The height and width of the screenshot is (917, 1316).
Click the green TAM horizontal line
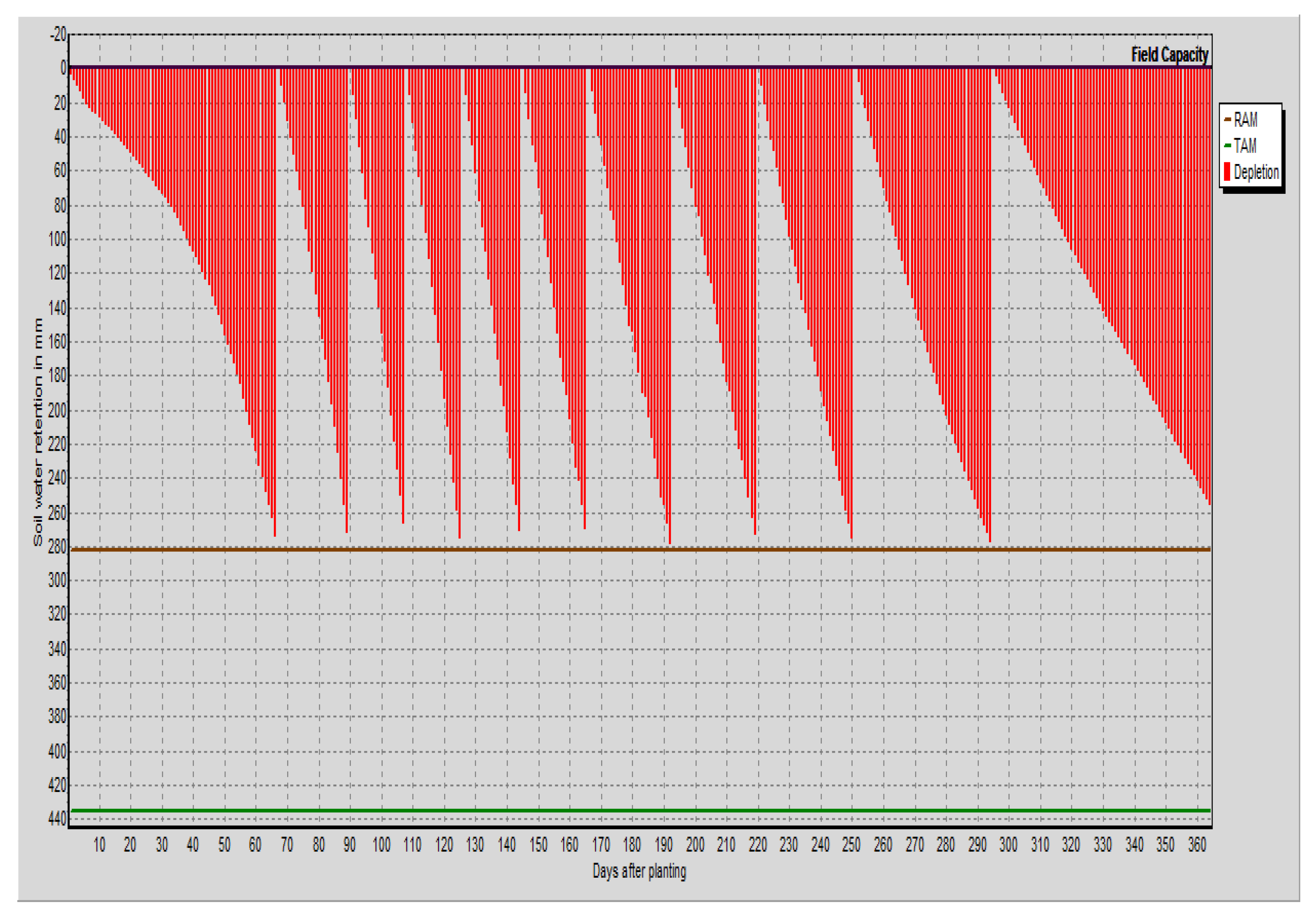[x=631, y=810]
